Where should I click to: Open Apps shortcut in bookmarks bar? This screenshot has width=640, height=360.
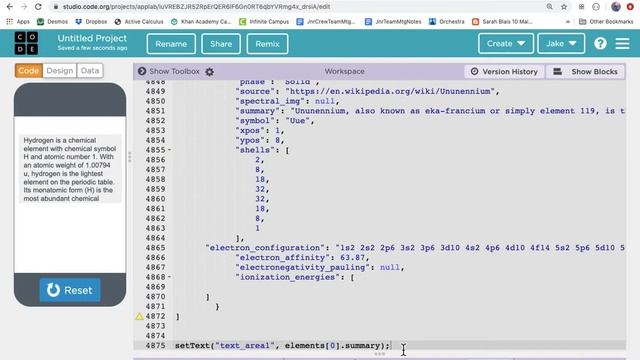tap(18, 22)
